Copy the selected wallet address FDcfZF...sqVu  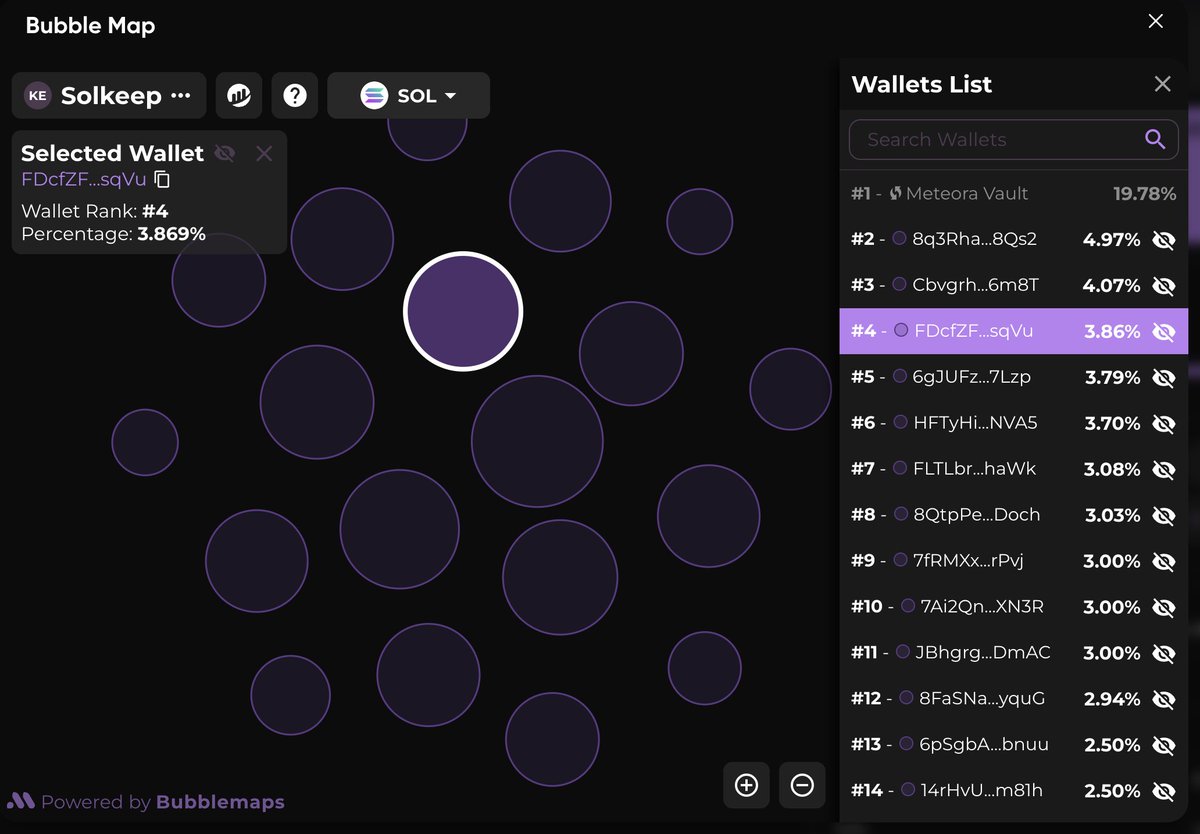click(x=163, y=180)
